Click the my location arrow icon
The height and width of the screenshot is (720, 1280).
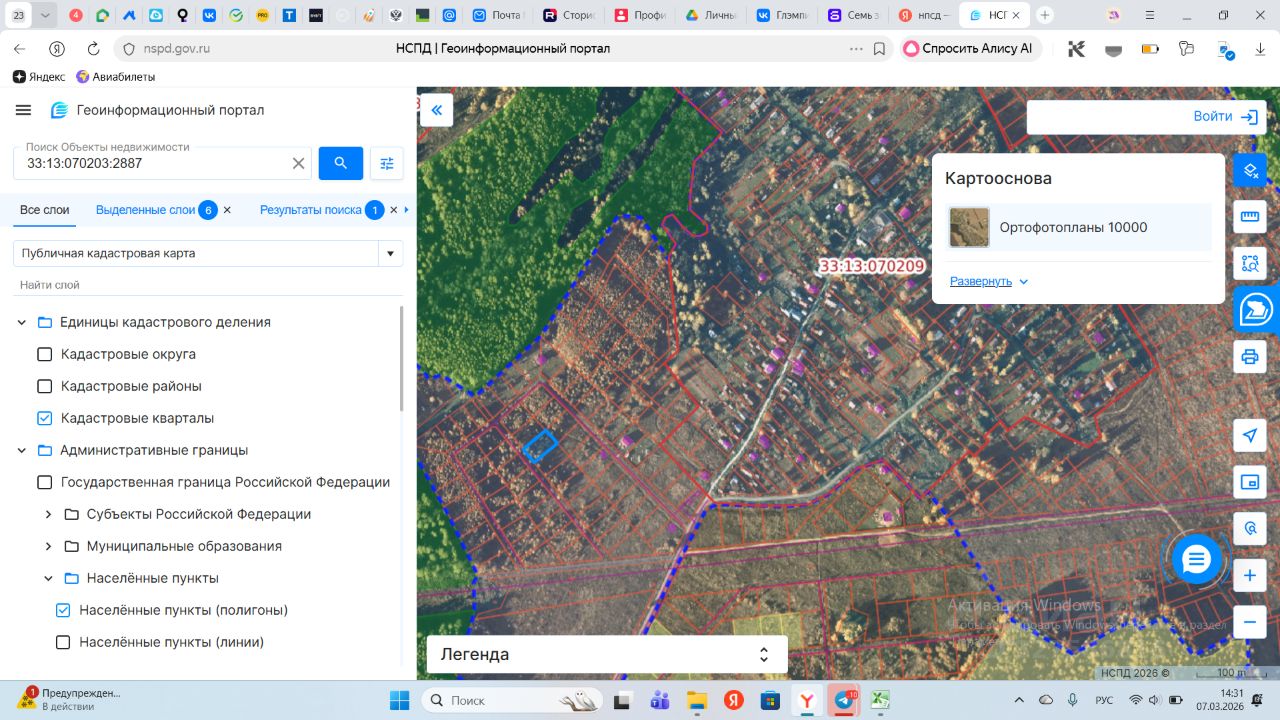[1249, 435]
